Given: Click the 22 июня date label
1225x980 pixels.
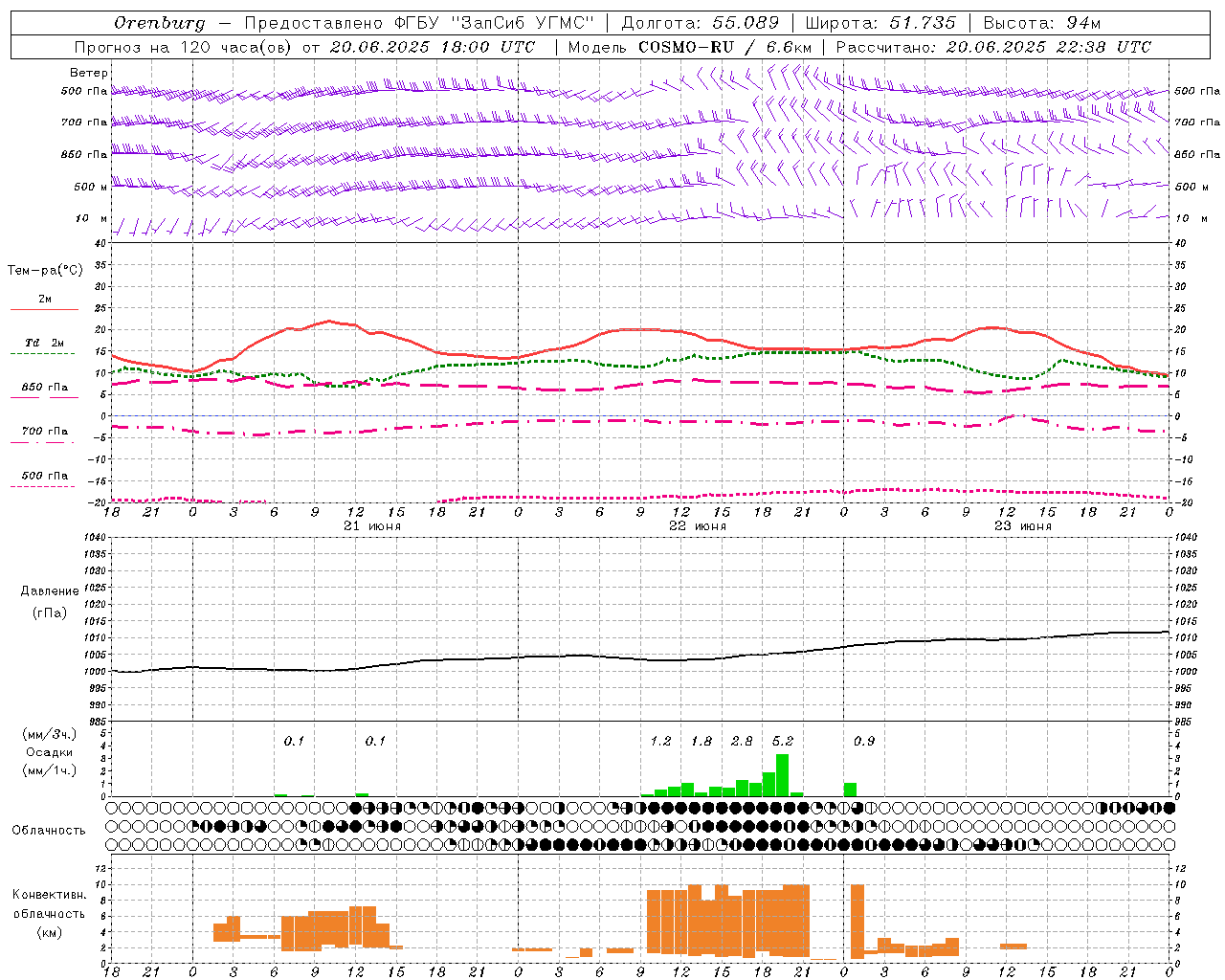Looking at the screenshot, I should (697, 526).
